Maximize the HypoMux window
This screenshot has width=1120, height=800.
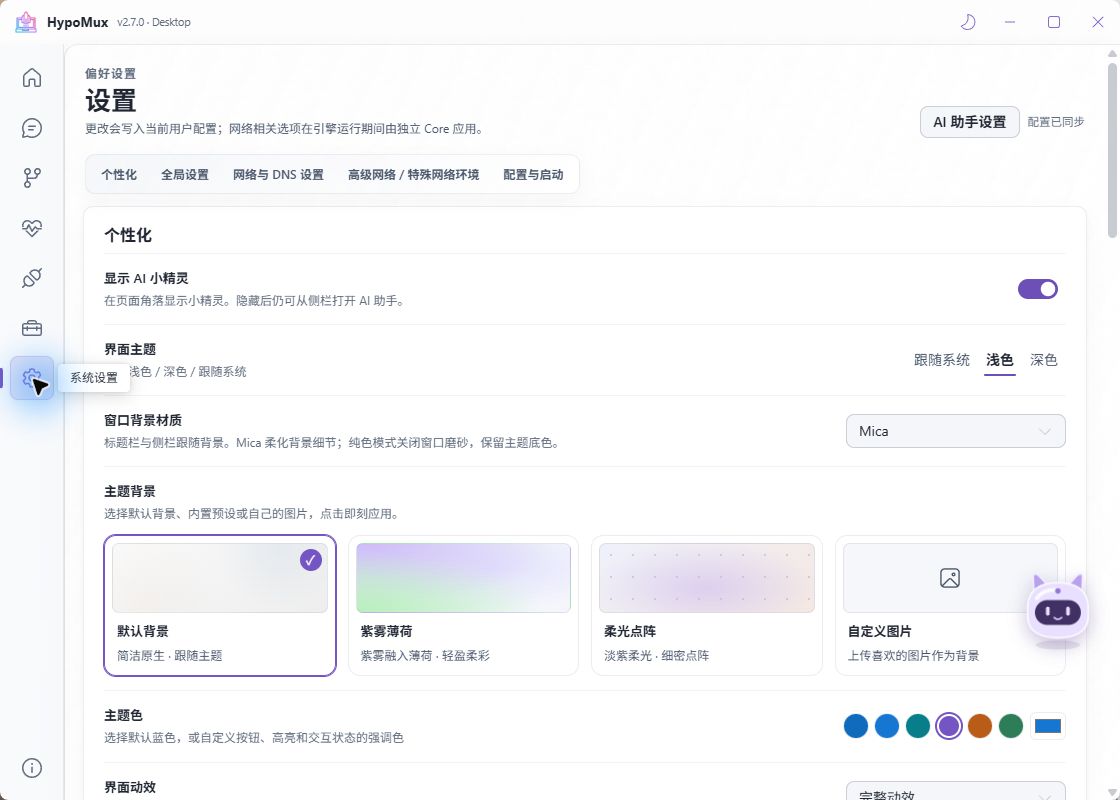(x=1054, y=22)
